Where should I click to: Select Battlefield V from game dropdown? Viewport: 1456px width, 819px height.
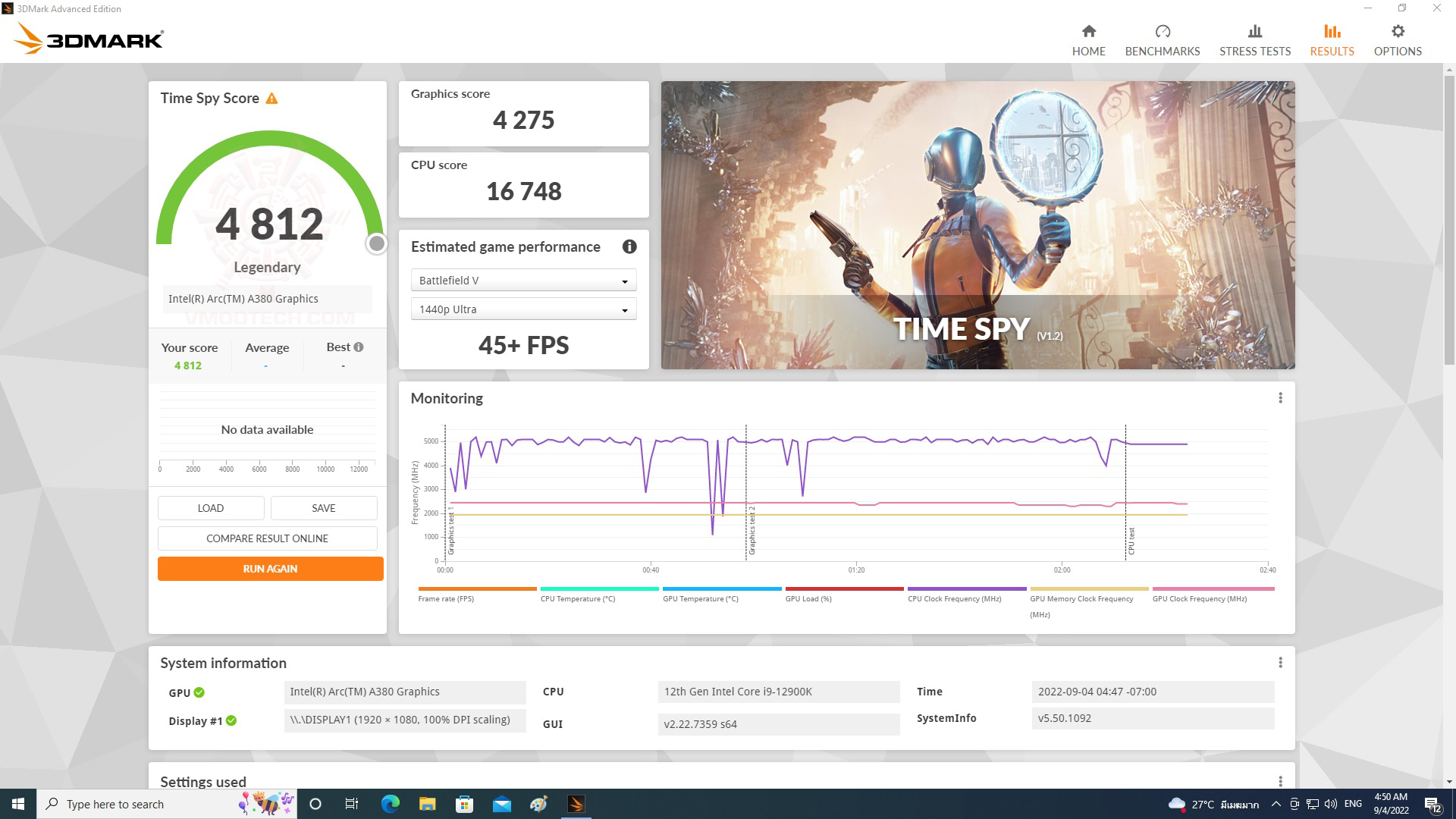(522, 280)
